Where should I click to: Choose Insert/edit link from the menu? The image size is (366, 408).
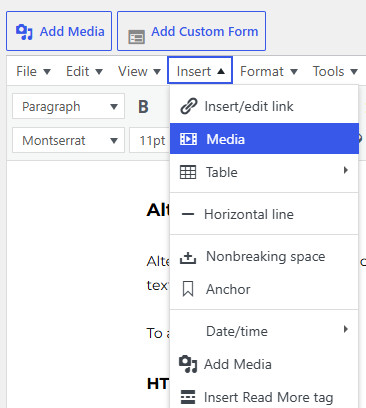pos(264,106)
